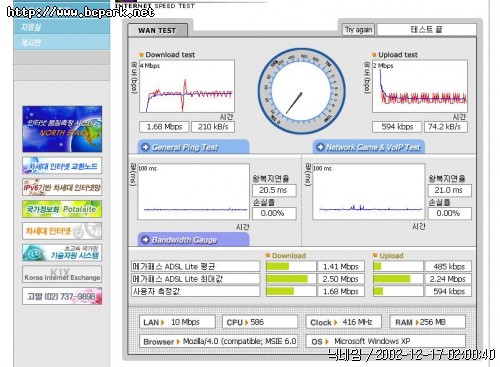
Task: Click the Browser Mozilla/4.0 field
Action: (218, 341)
